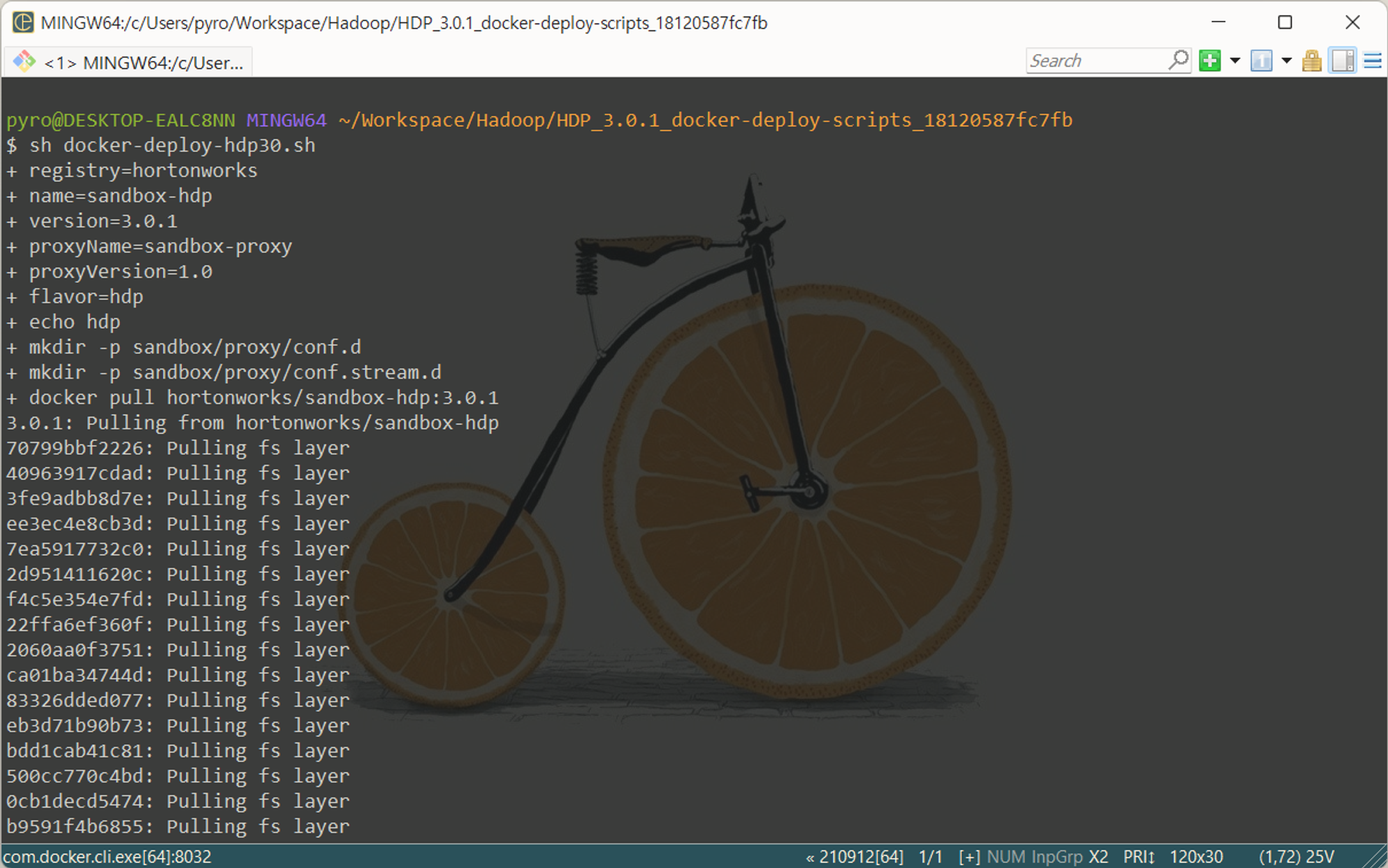This screenshot has height=868, width=1388.
Task: Maximize the ConEmu window
Action: pos(1285,22)
